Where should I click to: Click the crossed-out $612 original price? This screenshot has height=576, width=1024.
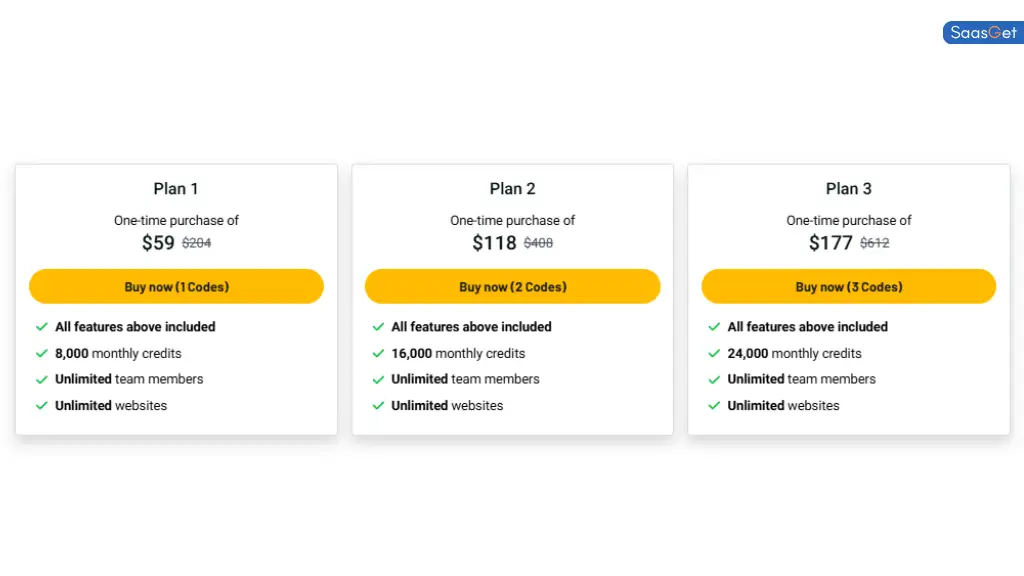(x=874, y=243)
